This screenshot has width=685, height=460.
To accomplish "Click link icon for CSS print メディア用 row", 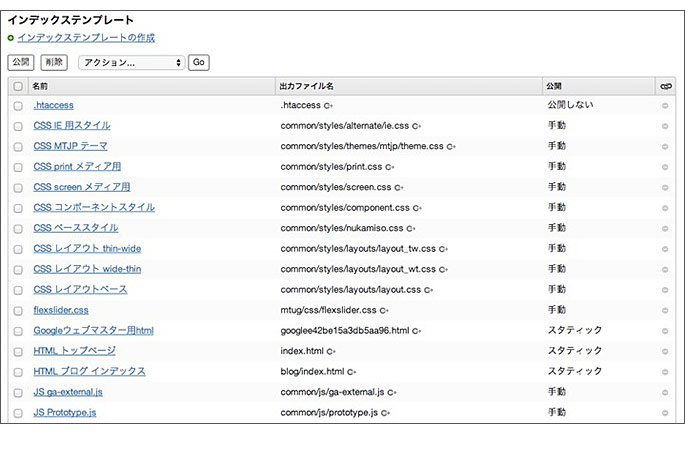I will click(x=665, y=167).
